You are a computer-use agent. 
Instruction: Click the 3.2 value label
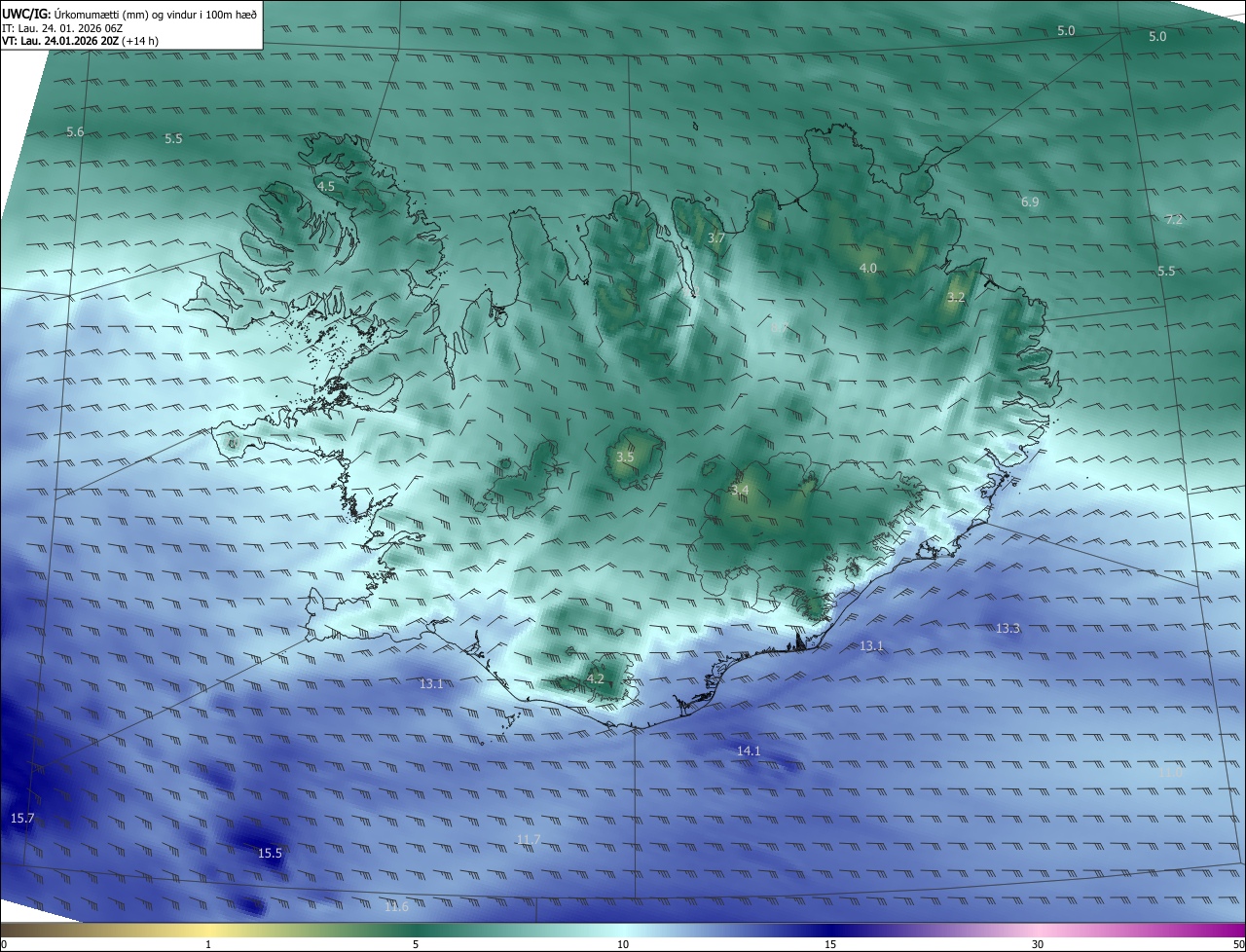(956, 297)
